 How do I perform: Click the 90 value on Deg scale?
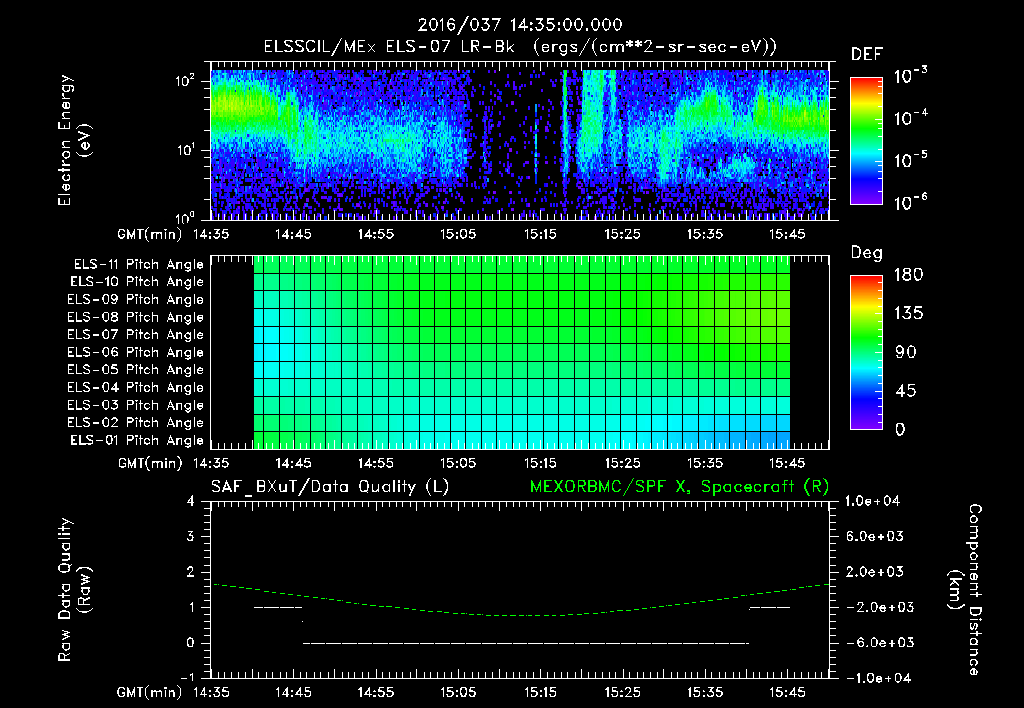point(906,353)
